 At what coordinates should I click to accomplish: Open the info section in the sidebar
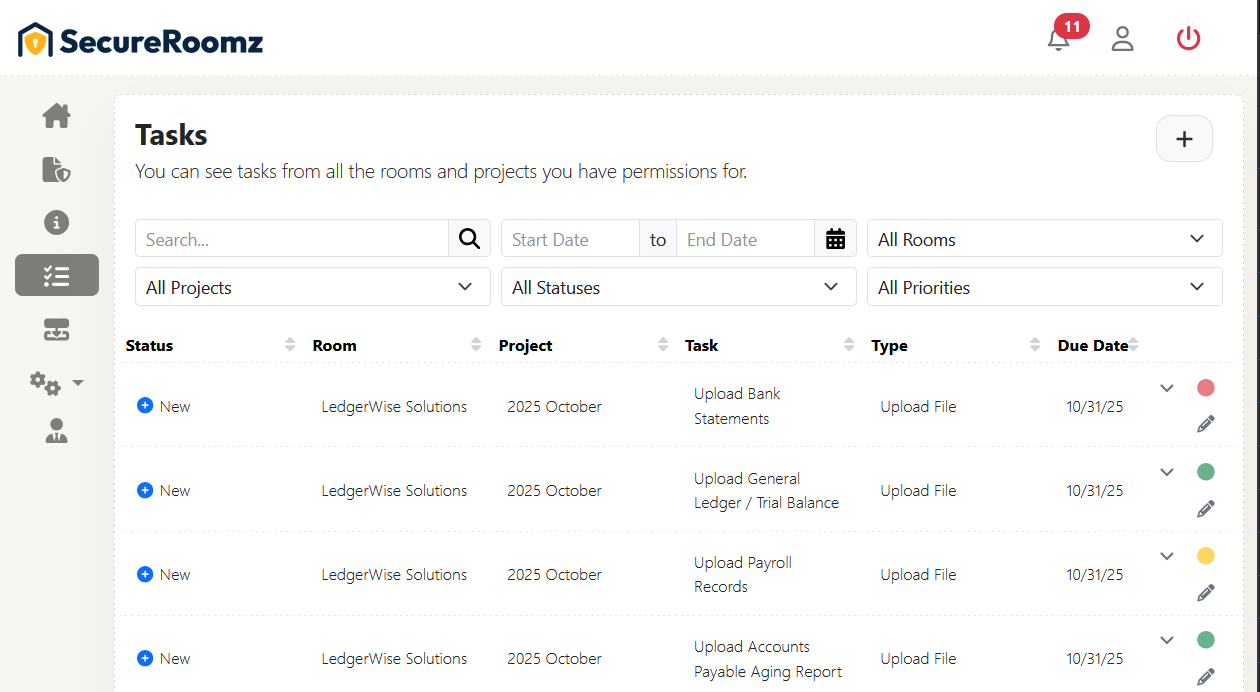[56, 222]
